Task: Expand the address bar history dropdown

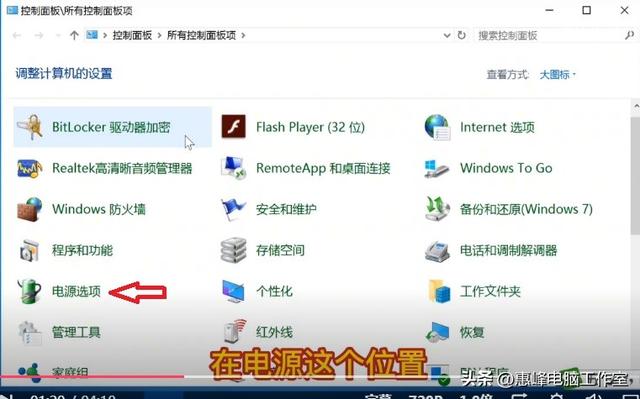Action: coord(447,35)
